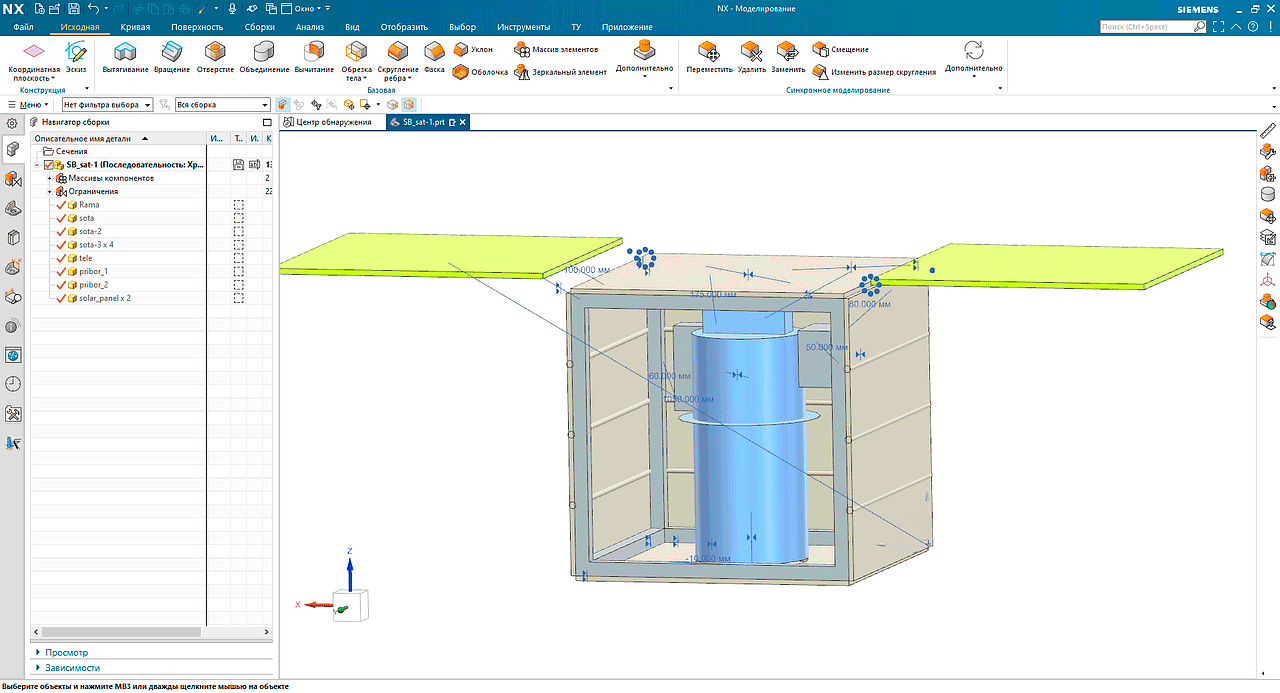
Task: Collapse the SB_sat-1 assembly node
Action: pyautogui.click(x=37, y=165)
